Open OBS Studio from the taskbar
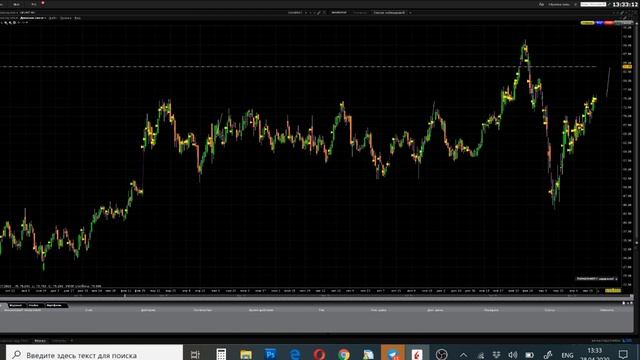The image size is (640, 360). pyautogui.click(x=441, y=354)
